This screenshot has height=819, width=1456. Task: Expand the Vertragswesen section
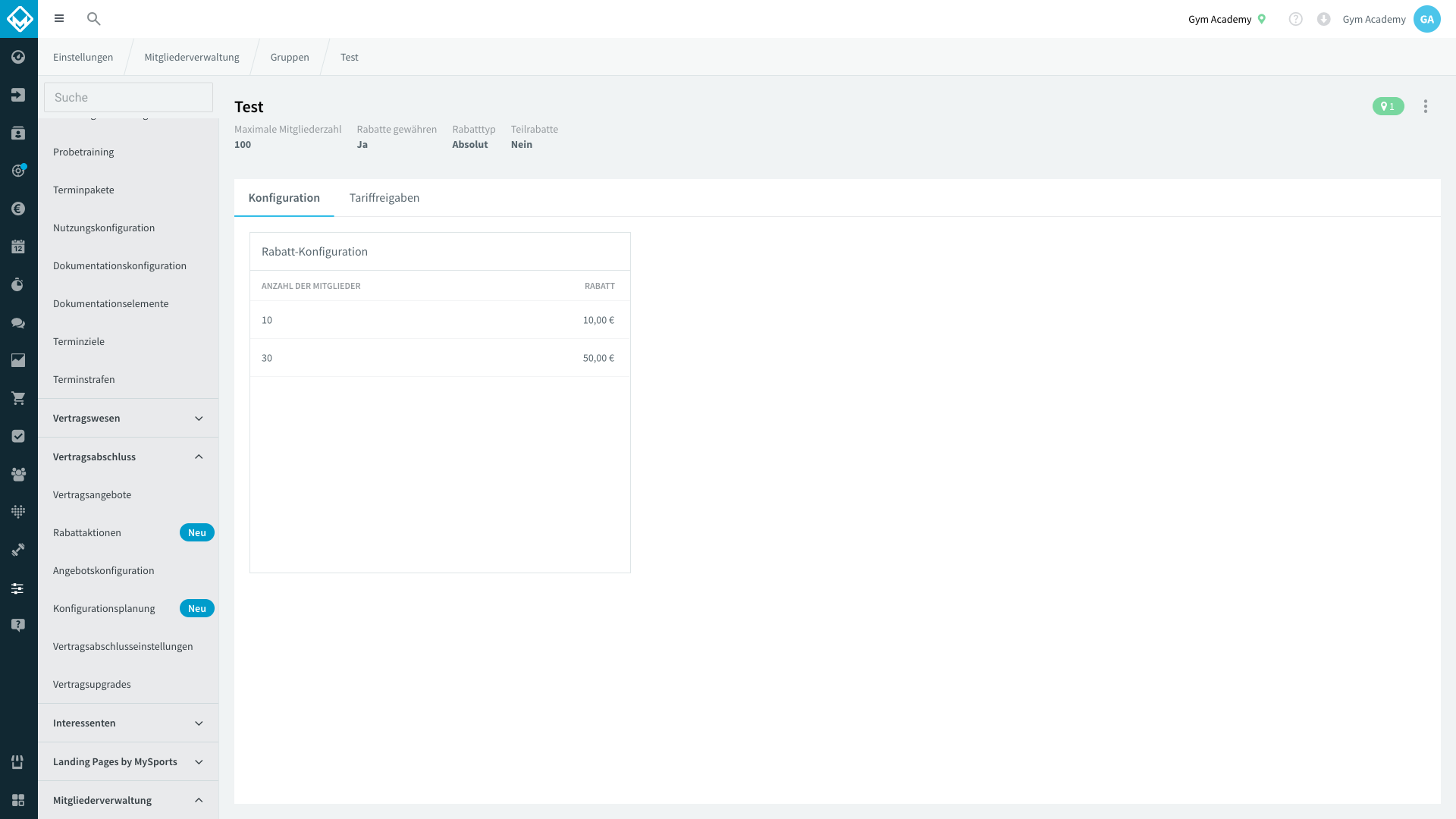[x=128, y=419]
